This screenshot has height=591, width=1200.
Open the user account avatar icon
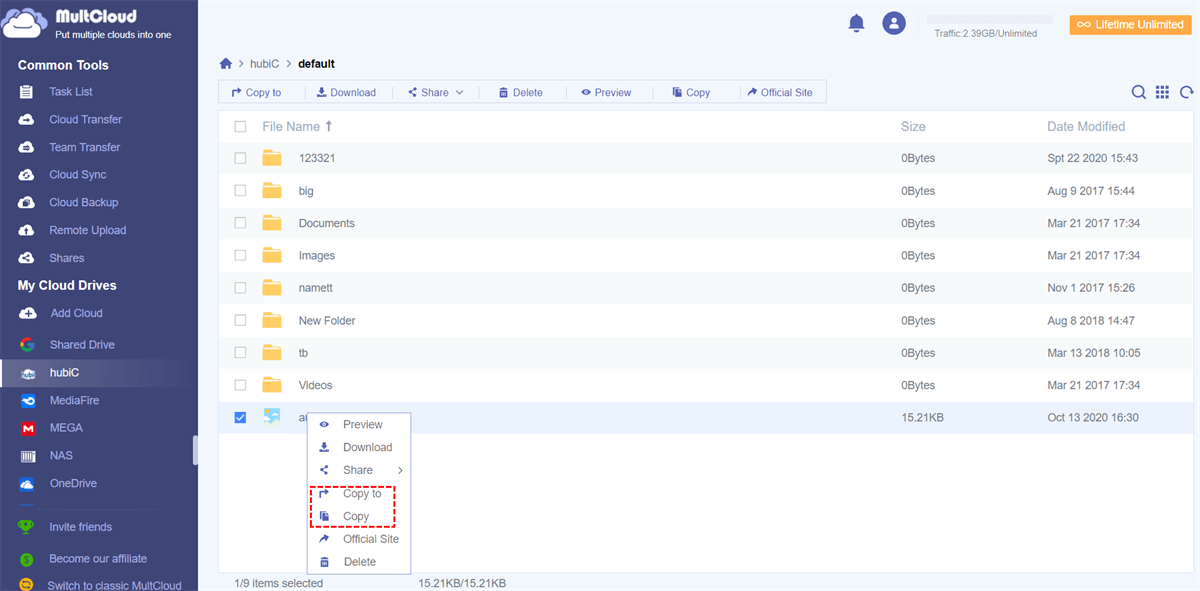(894, 23)
